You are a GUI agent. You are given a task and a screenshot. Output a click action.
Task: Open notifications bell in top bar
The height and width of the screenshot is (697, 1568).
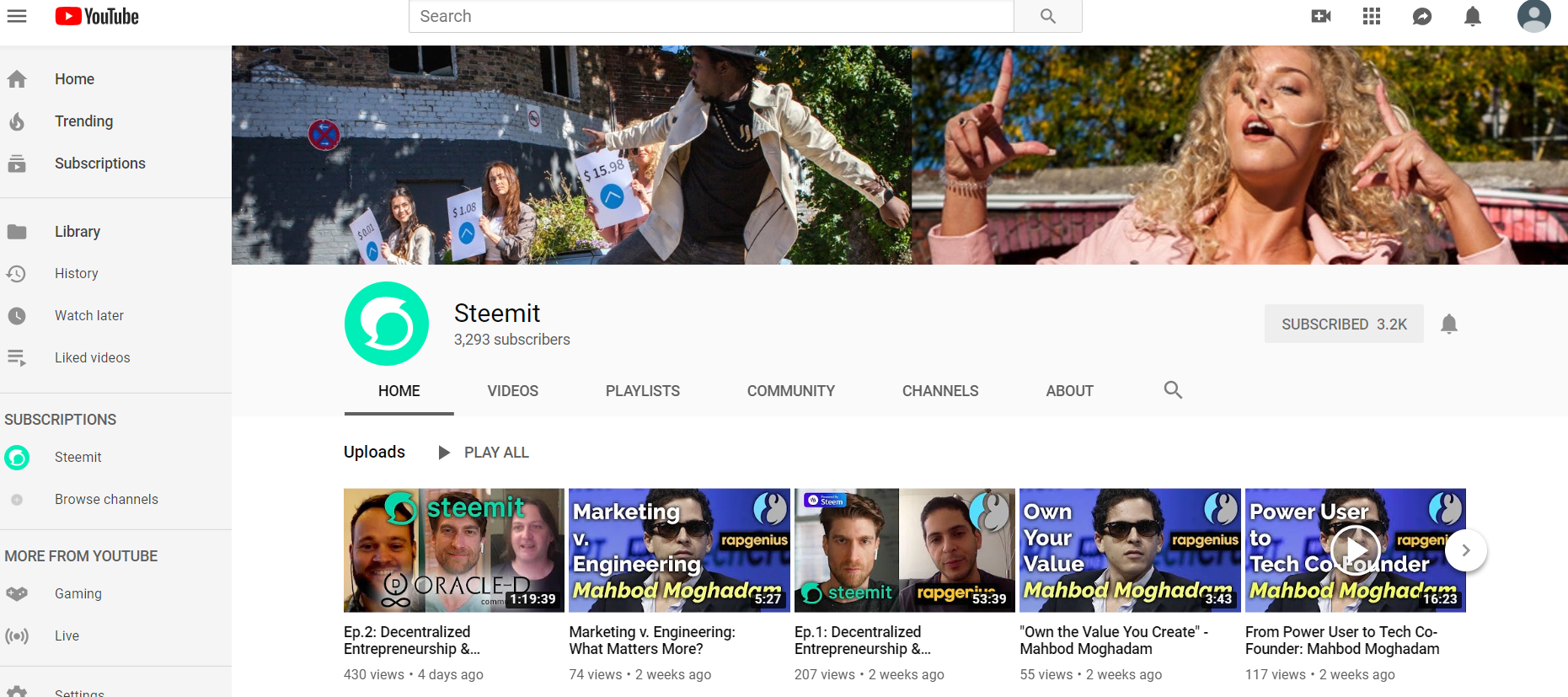[1473, 16]
